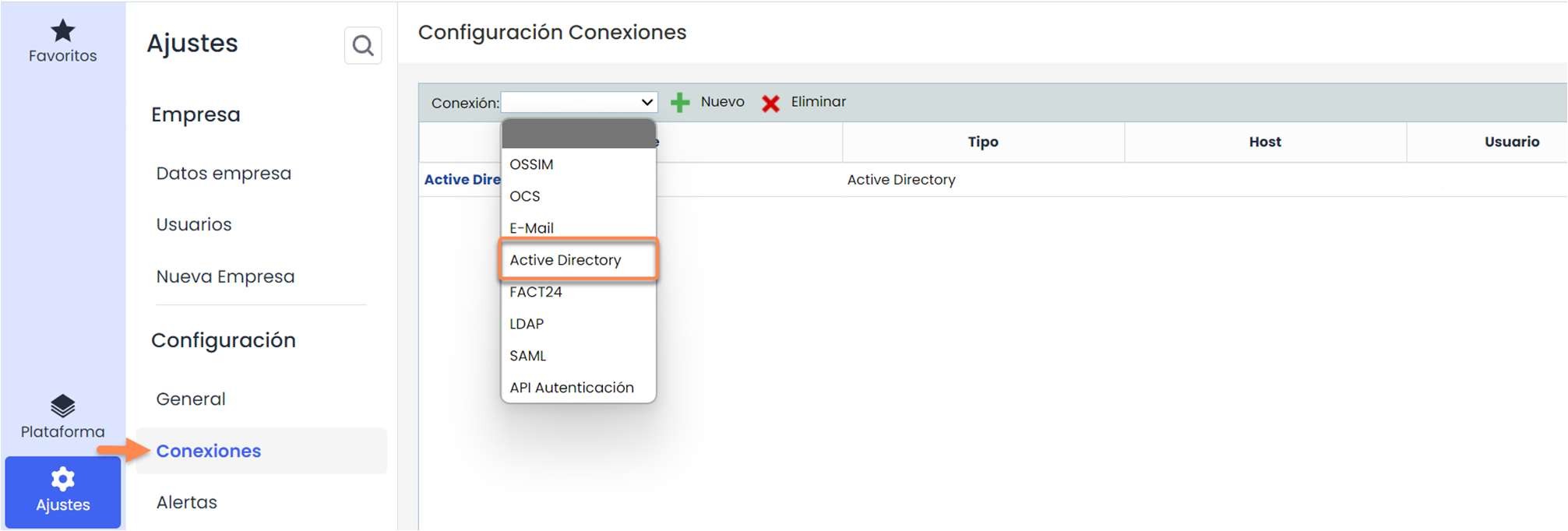Open the Plataforma layers icon

62,406
